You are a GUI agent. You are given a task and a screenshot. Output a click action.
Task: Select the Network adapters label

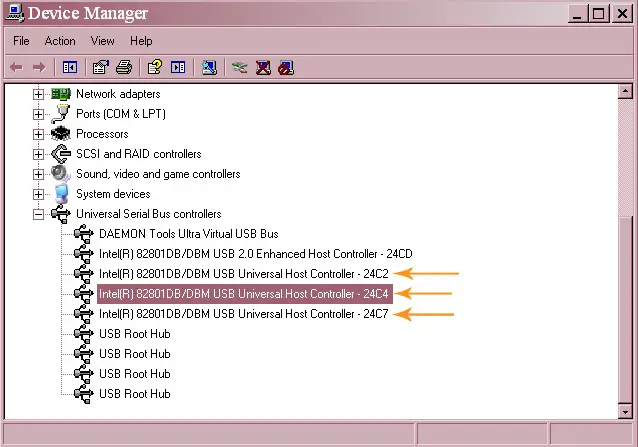pos(118,94)
